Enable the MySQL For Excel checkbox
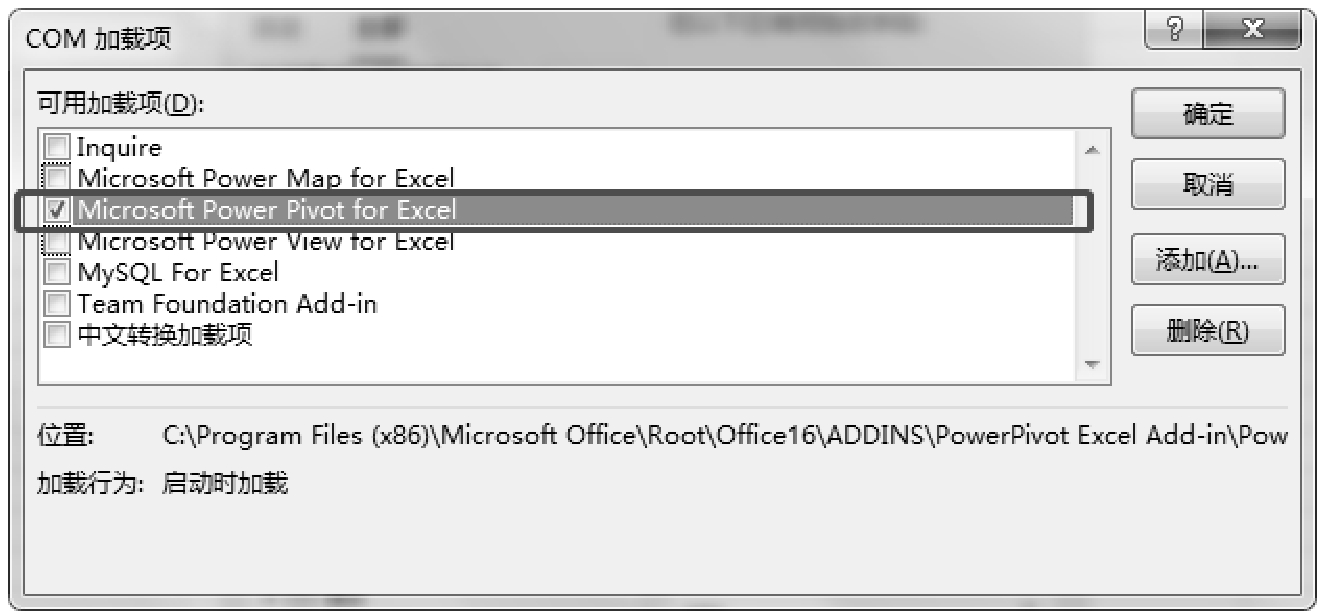Viewport: 1321px width, 615px height. [x=59, y=272]
